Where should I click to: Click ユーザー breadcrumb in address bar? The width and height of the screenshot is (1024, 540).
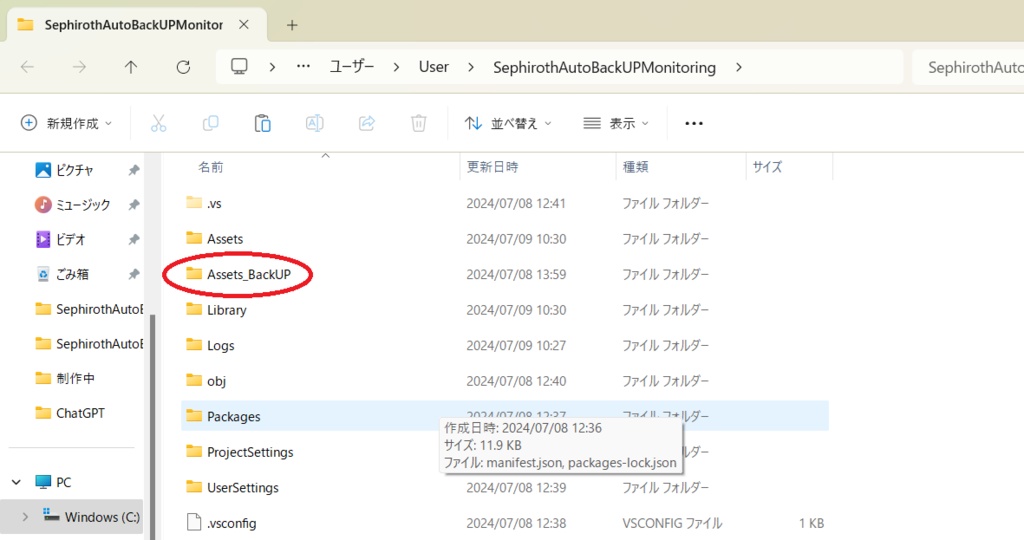352,67
